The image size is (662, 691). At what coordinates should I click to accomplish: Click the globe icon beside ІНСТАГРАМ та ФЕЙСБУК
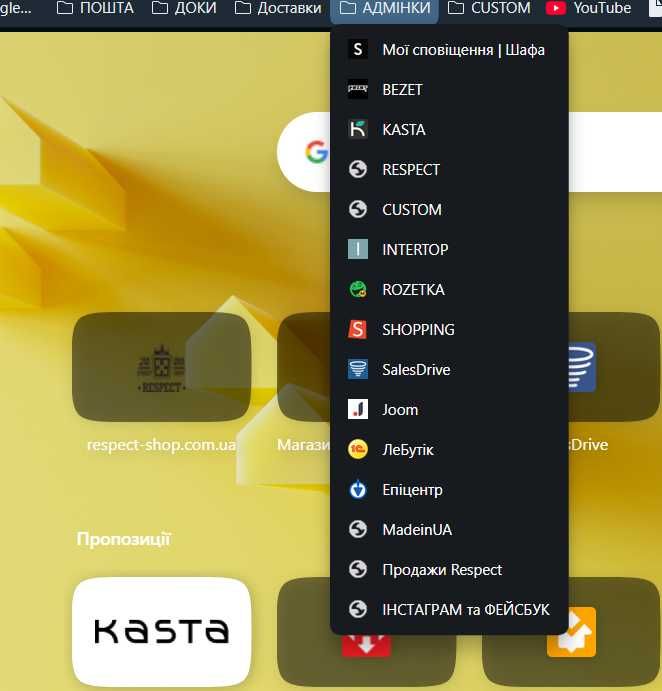click(x=358, y=609)
